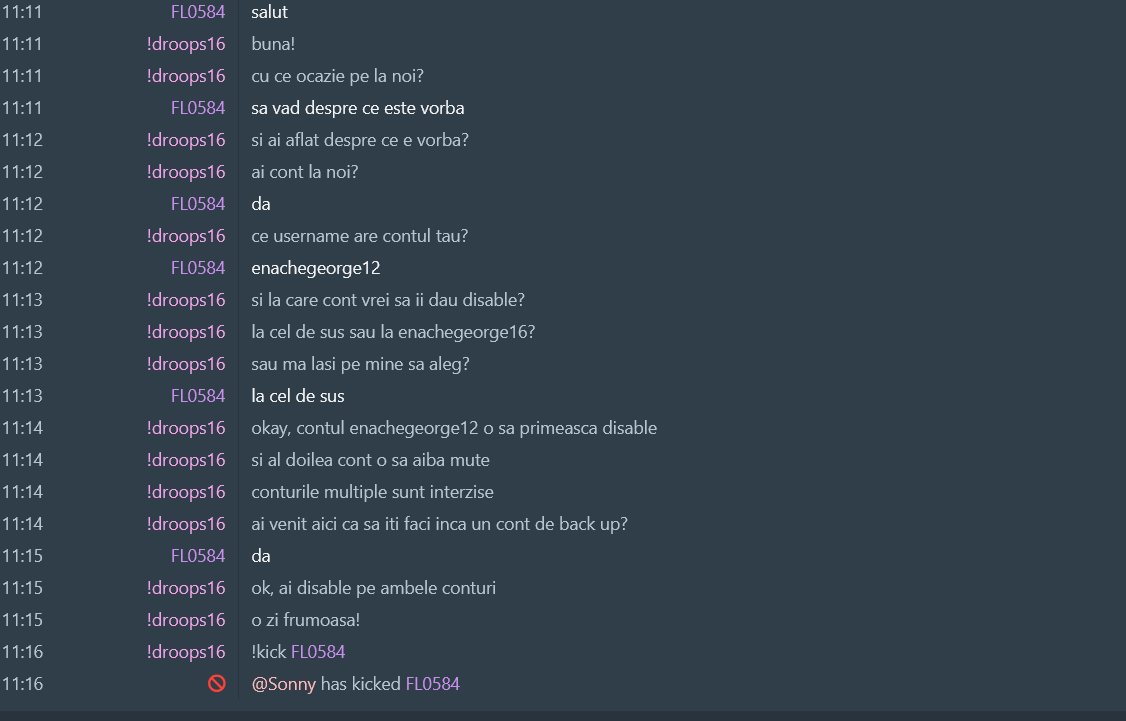Click the "enachegeorge12" message text
1126x721 pixels.
click(x=316, y=268)
